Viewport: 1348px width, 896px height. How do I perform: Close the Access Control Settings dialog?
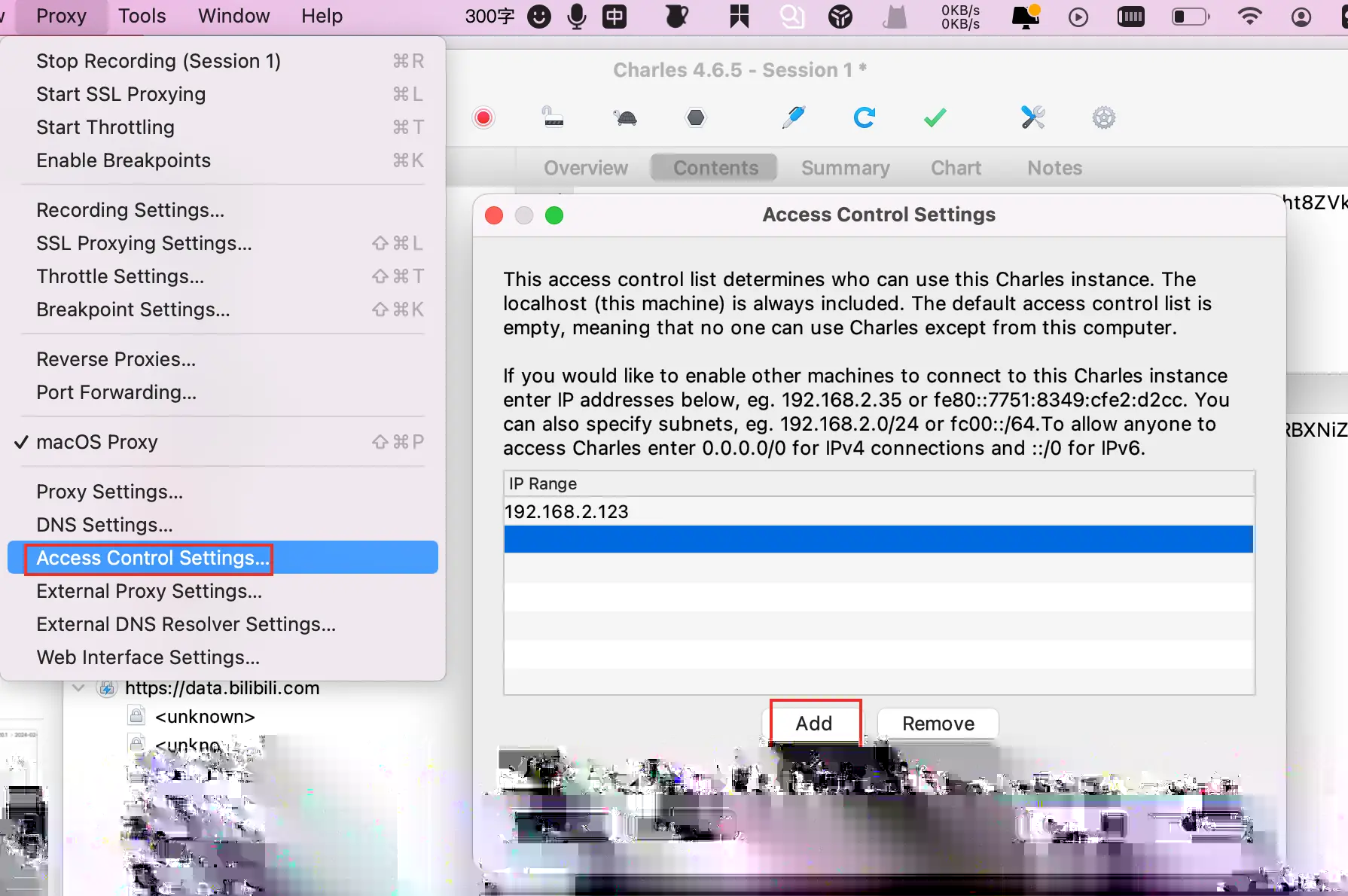(494, 215)
